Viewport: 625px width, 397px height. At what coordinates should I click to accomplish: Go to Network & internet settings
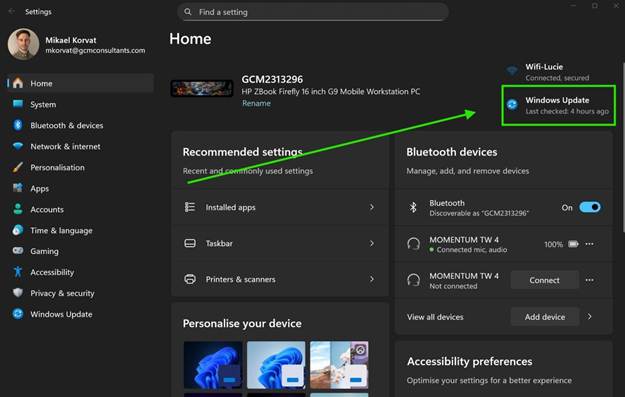pos(80,146)
